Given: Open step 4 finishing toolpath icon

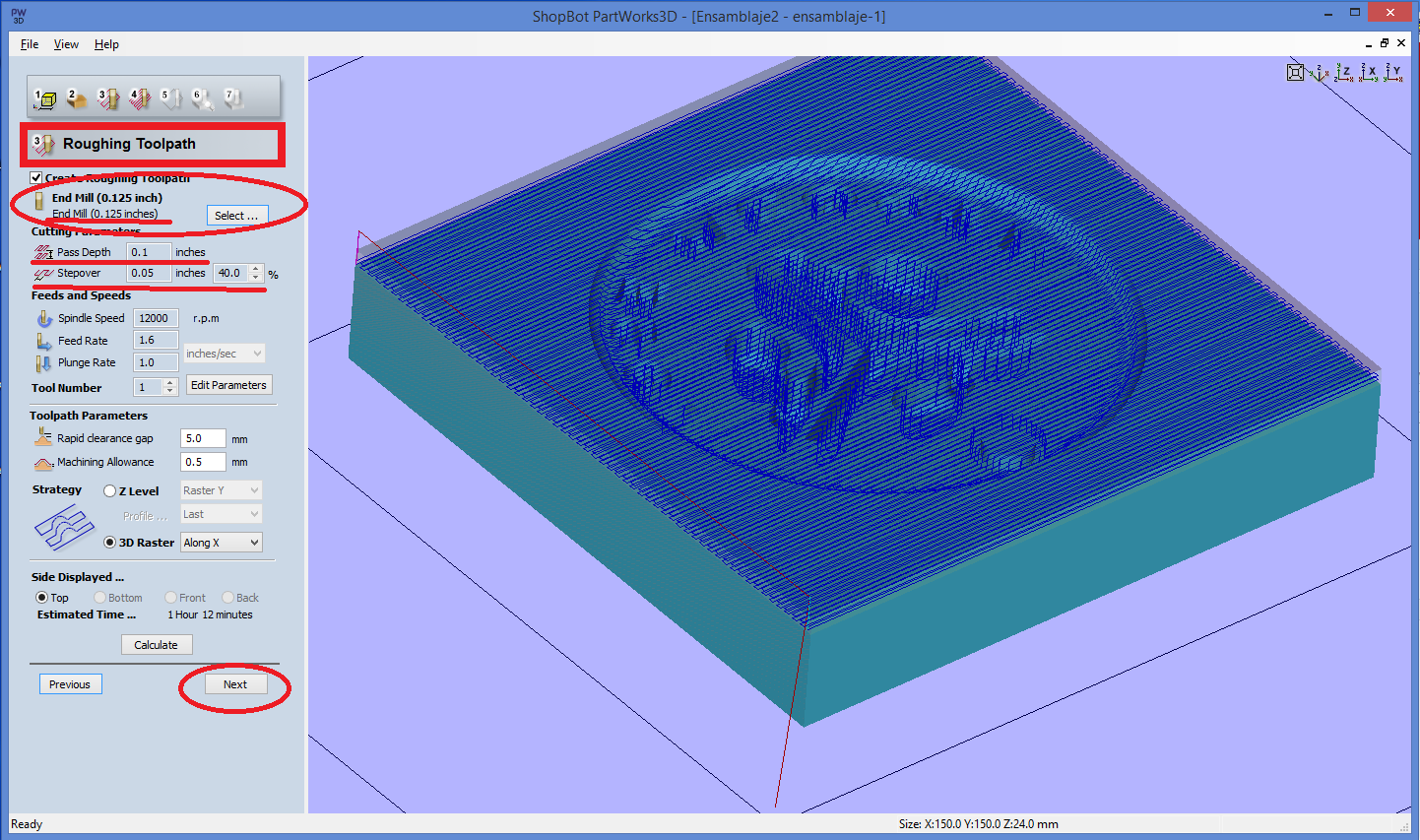Looking at the screenshot, I should pos(139,98).
